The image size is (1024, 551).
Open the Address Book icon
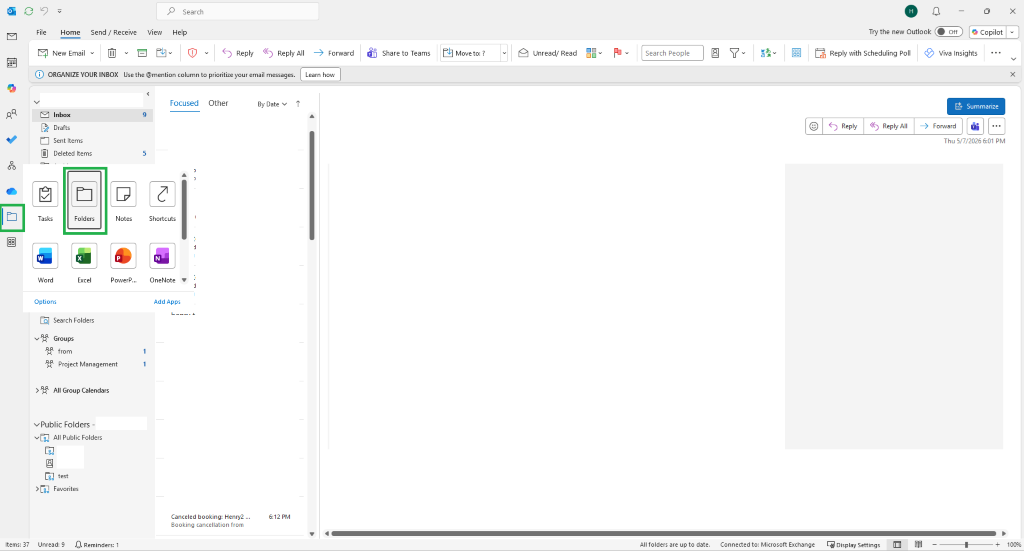[x=715, y=53]
